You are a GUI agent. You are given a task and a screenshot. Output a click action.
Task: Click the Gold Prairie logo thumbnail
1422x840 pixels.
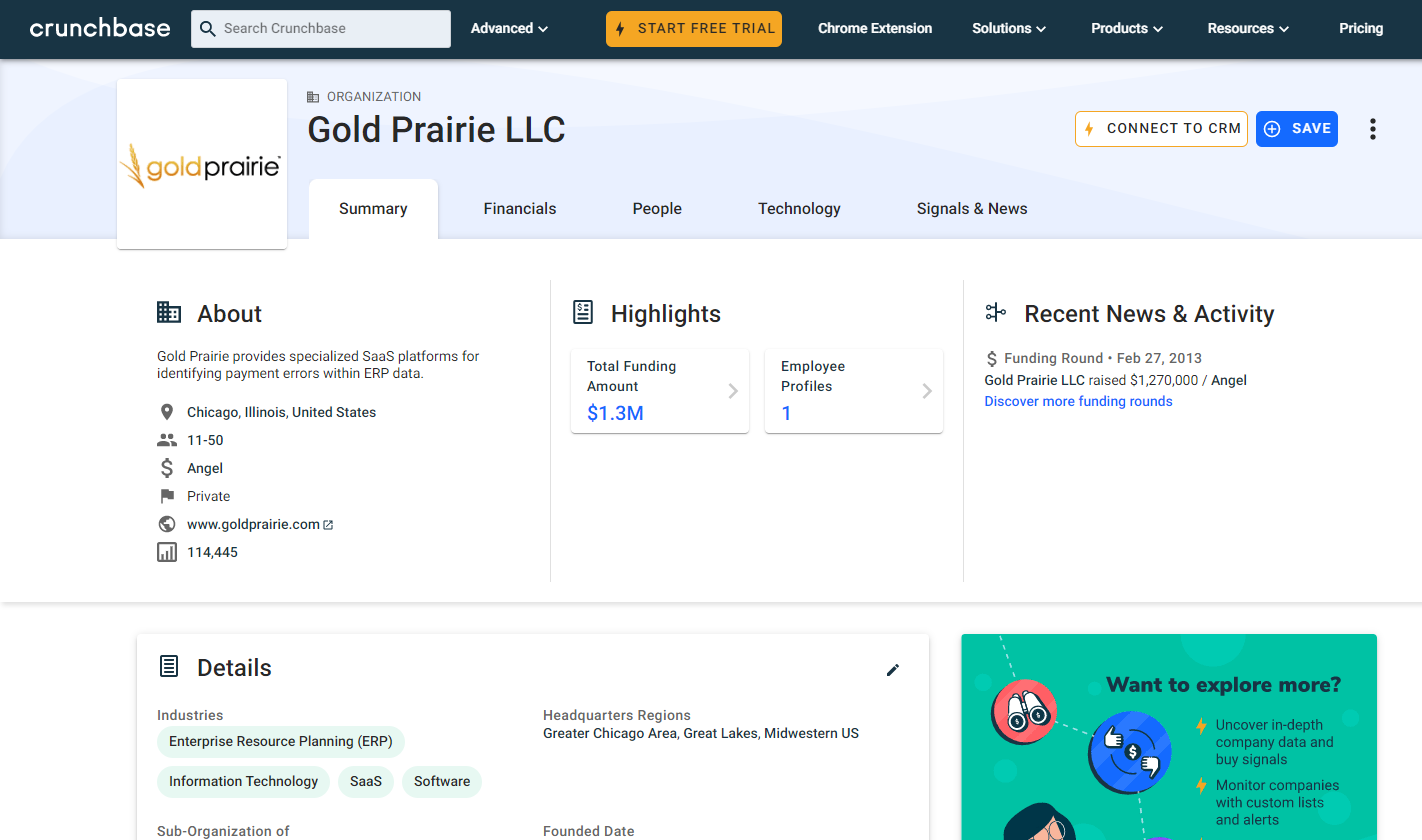tap(201, 163)
